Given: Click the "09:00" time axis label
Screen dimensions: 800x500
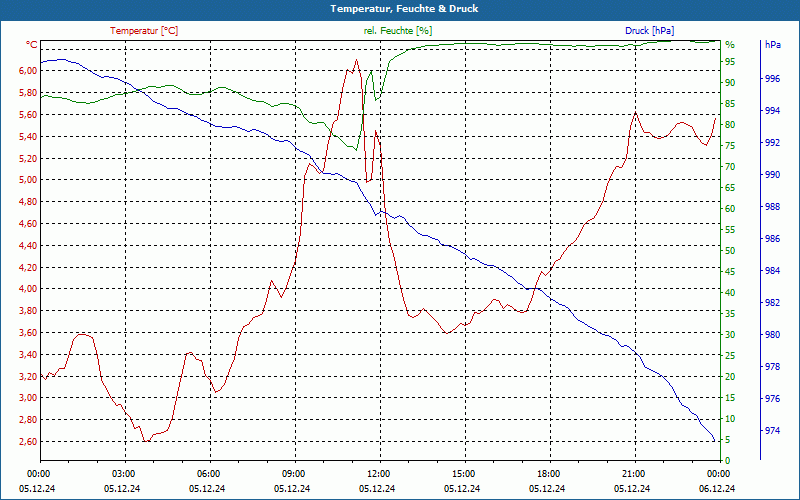Looking at the screenshot, I should coord(293,473).
